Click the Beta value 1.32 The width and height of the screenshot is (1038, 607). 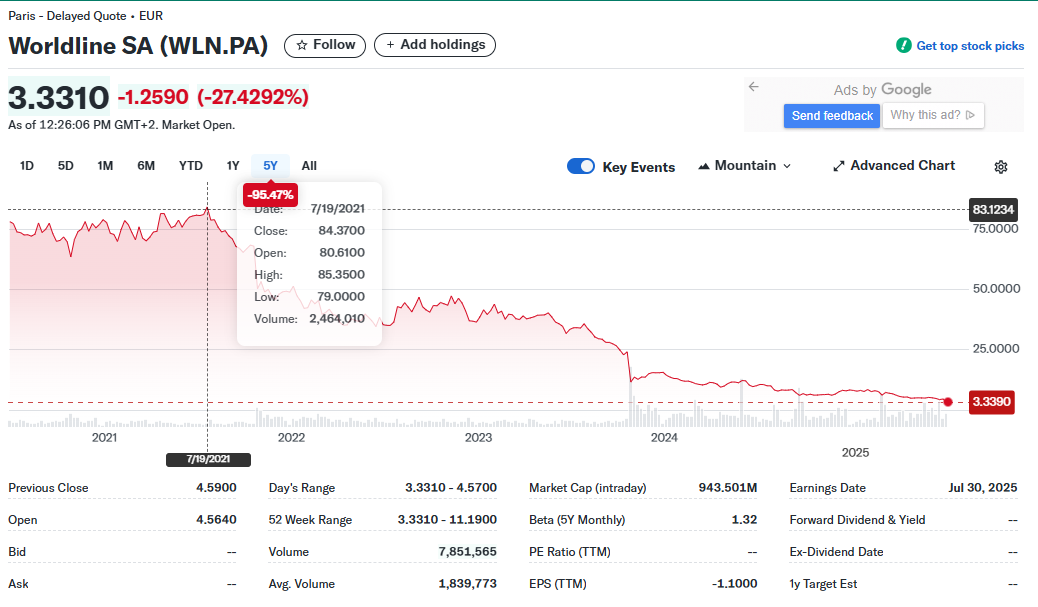click(744, 520)
